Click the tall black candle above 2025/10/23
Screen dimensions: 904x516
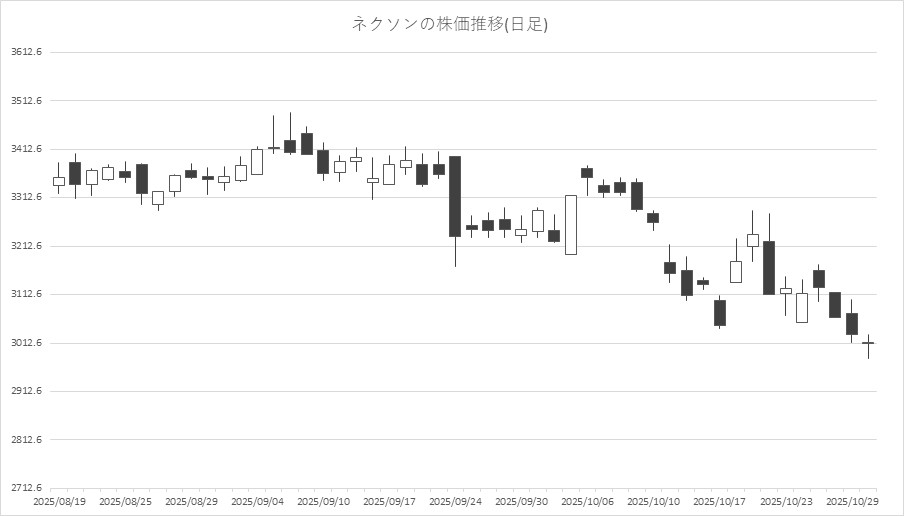[769, 267]
